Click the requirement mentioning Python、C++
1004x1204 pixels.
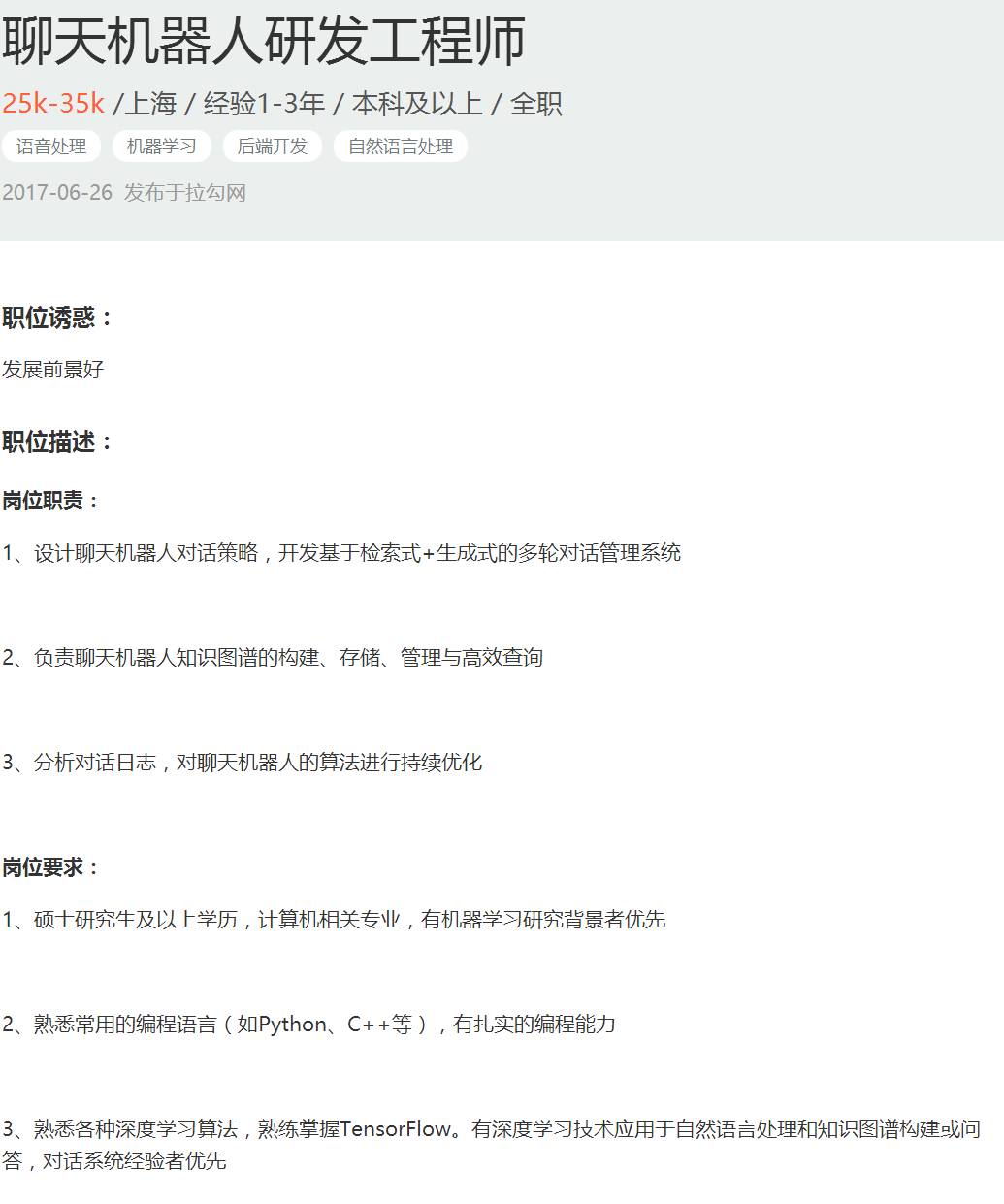tap(308, 1025)
